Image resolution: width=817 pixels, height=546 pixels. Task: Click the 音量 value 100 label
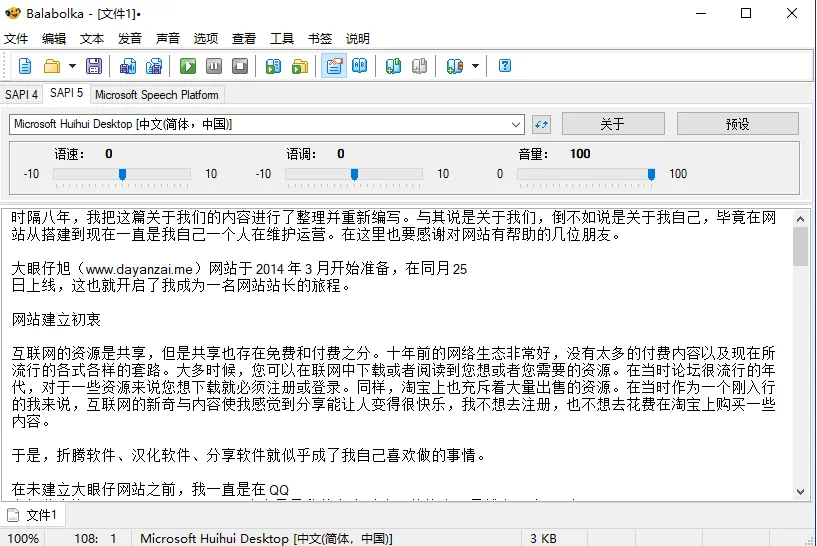(580, 154)
